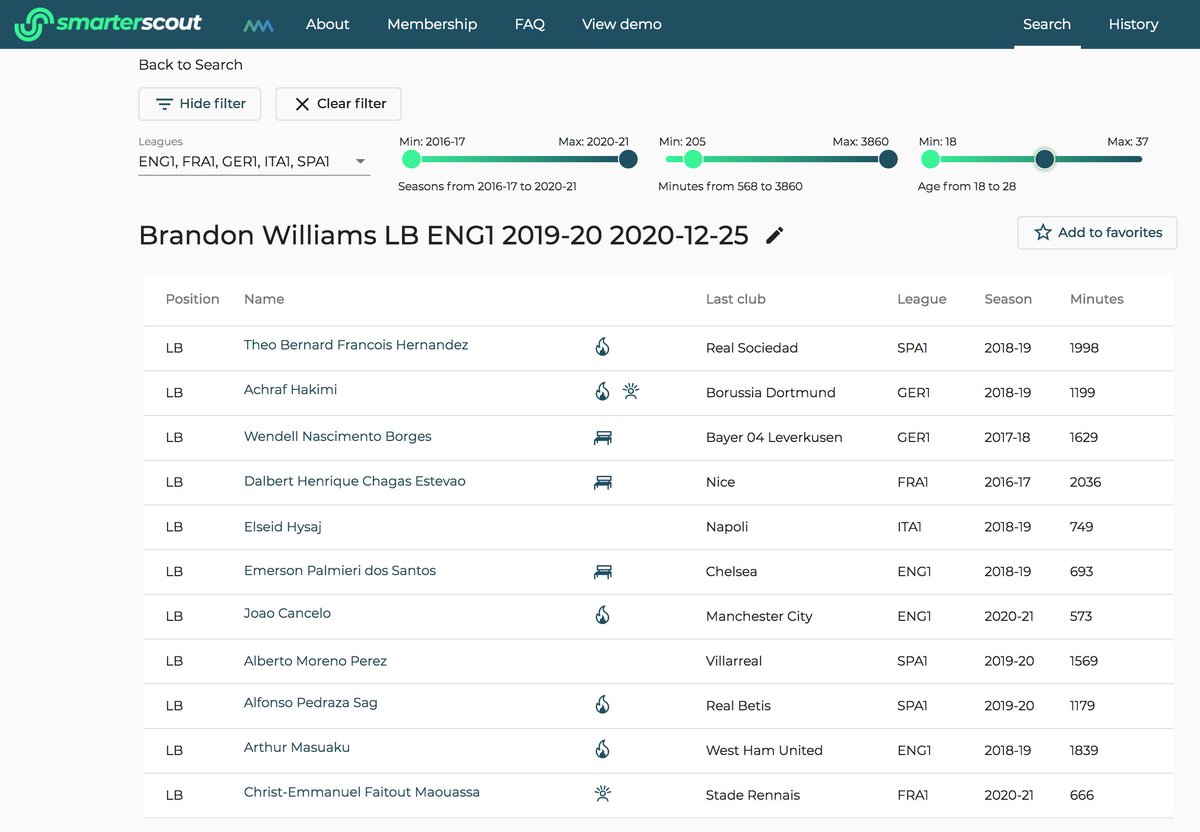The image size is (1200, 832).
Task: Click the Stade Rennais club cell
Action: (x=753, y=795)
